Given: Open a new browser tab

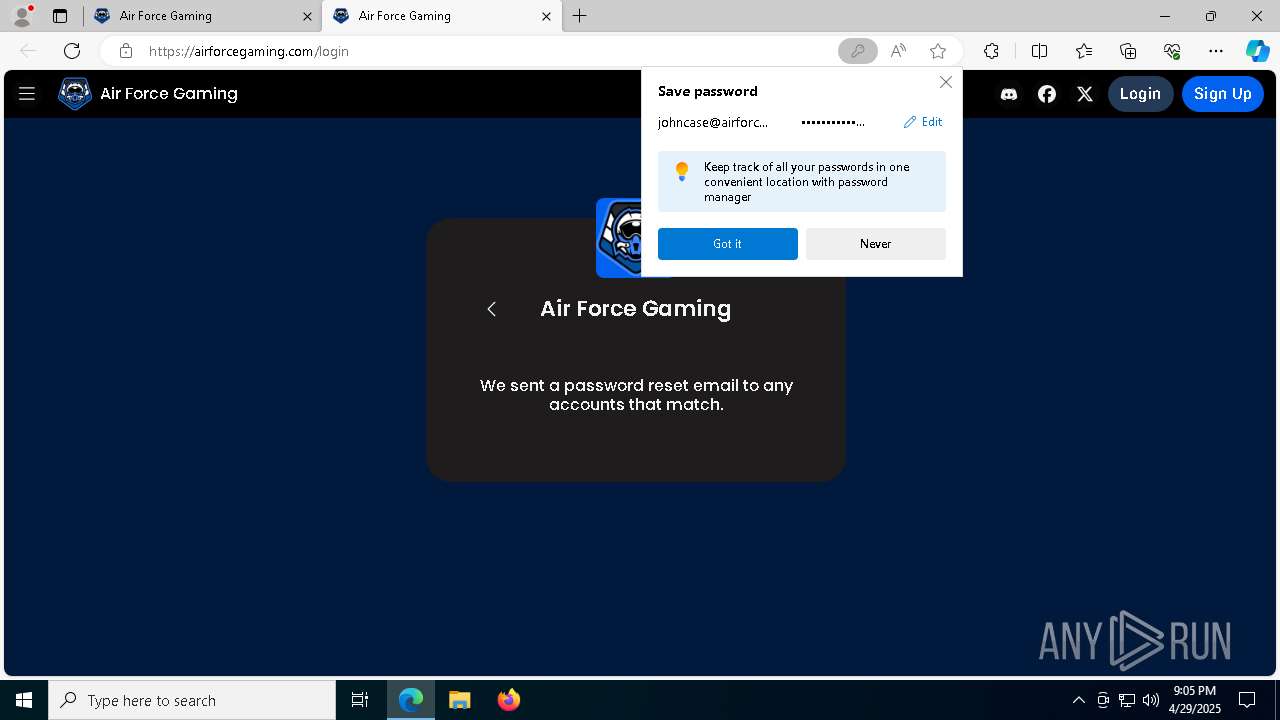Looking at the screenshot, I should (x=580, y=16).
